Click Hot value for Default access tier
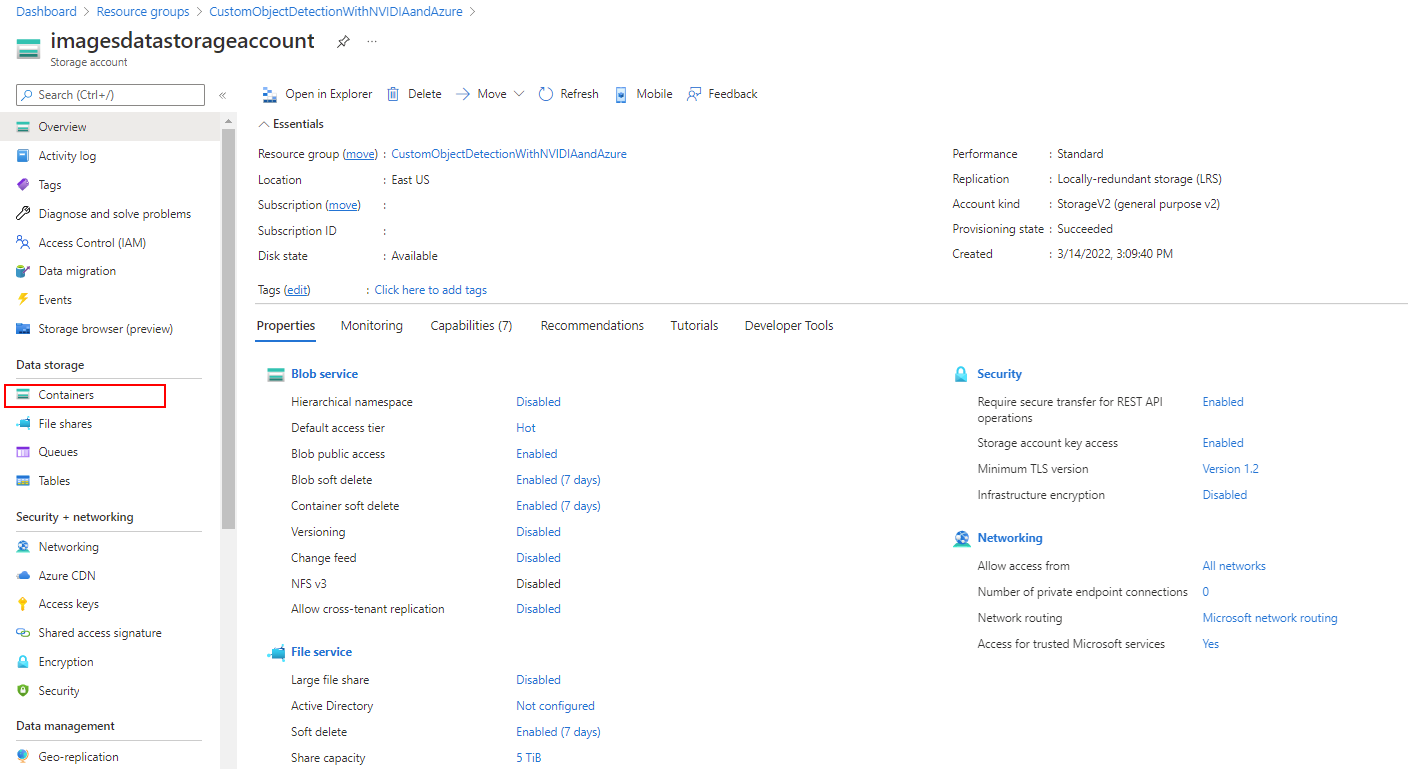This screenshot has height=769, width=1408. tap(526, 428)
